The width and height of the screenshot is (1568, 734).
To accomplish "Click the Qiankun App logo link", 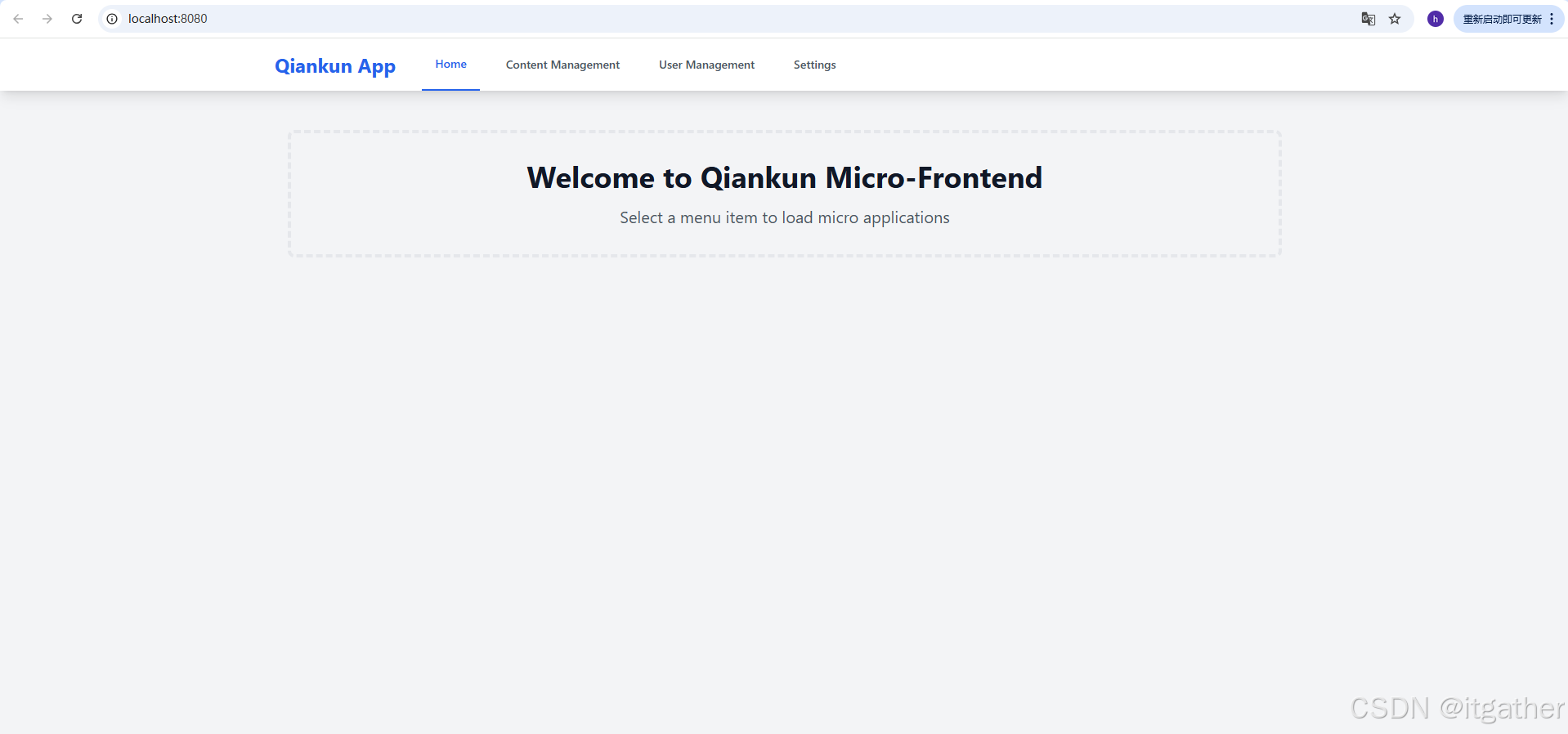I will coord(335,66).
